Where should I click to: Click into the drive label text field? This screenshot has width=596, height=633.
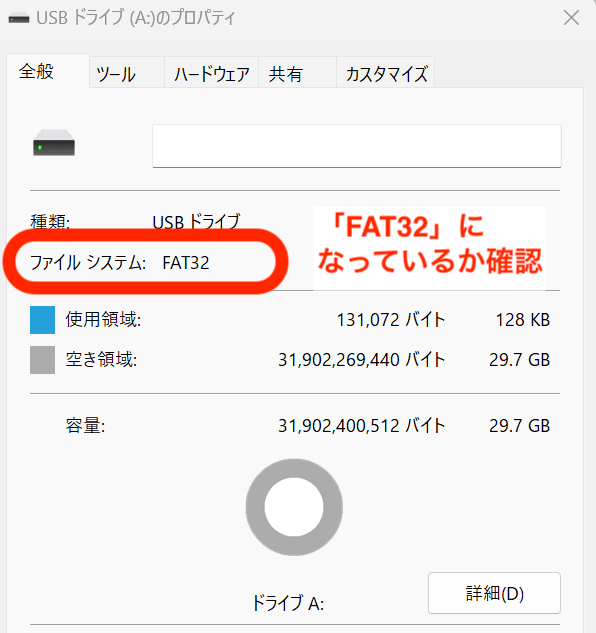click(357, 146)
